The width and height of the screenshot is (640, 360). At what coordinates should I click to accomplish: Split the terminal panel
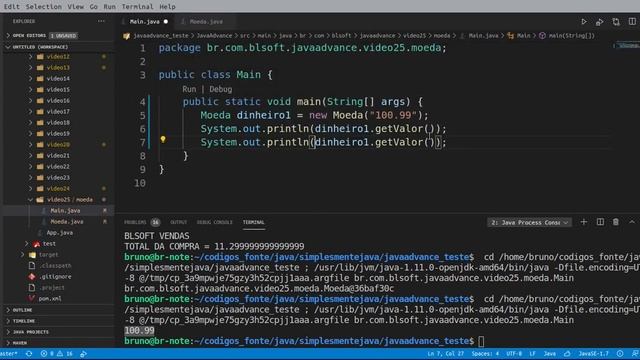click(600, 222)
